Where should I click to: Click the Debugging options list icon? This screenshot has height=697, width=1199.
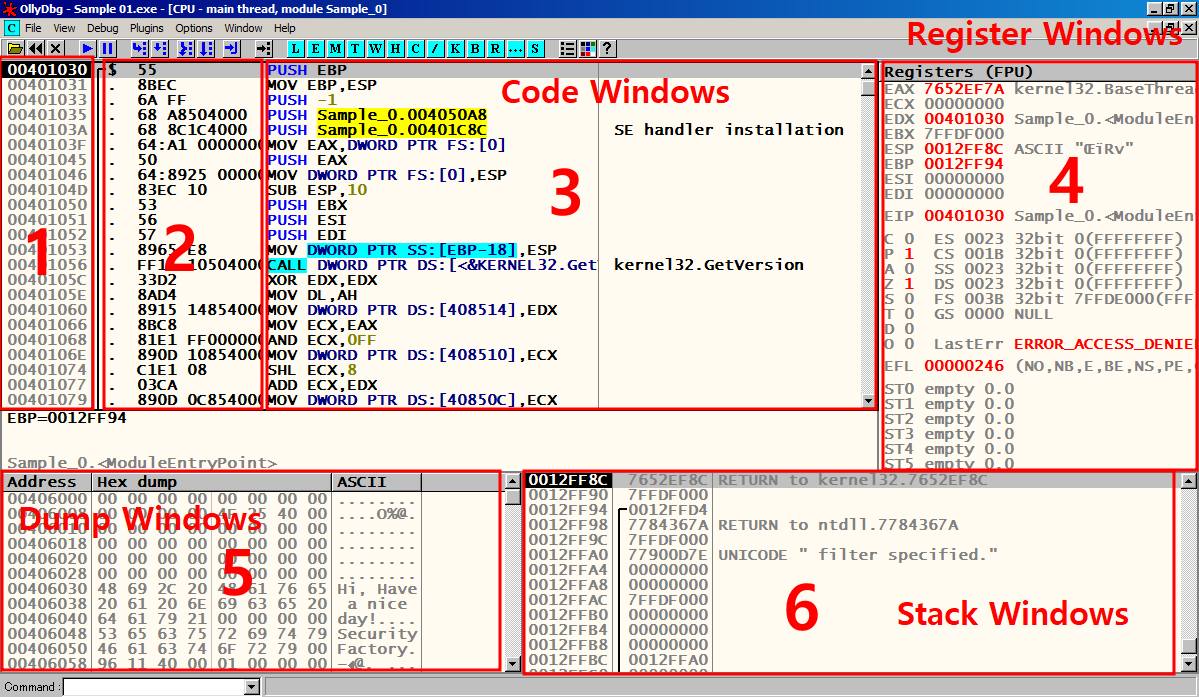tap(567, 48)
